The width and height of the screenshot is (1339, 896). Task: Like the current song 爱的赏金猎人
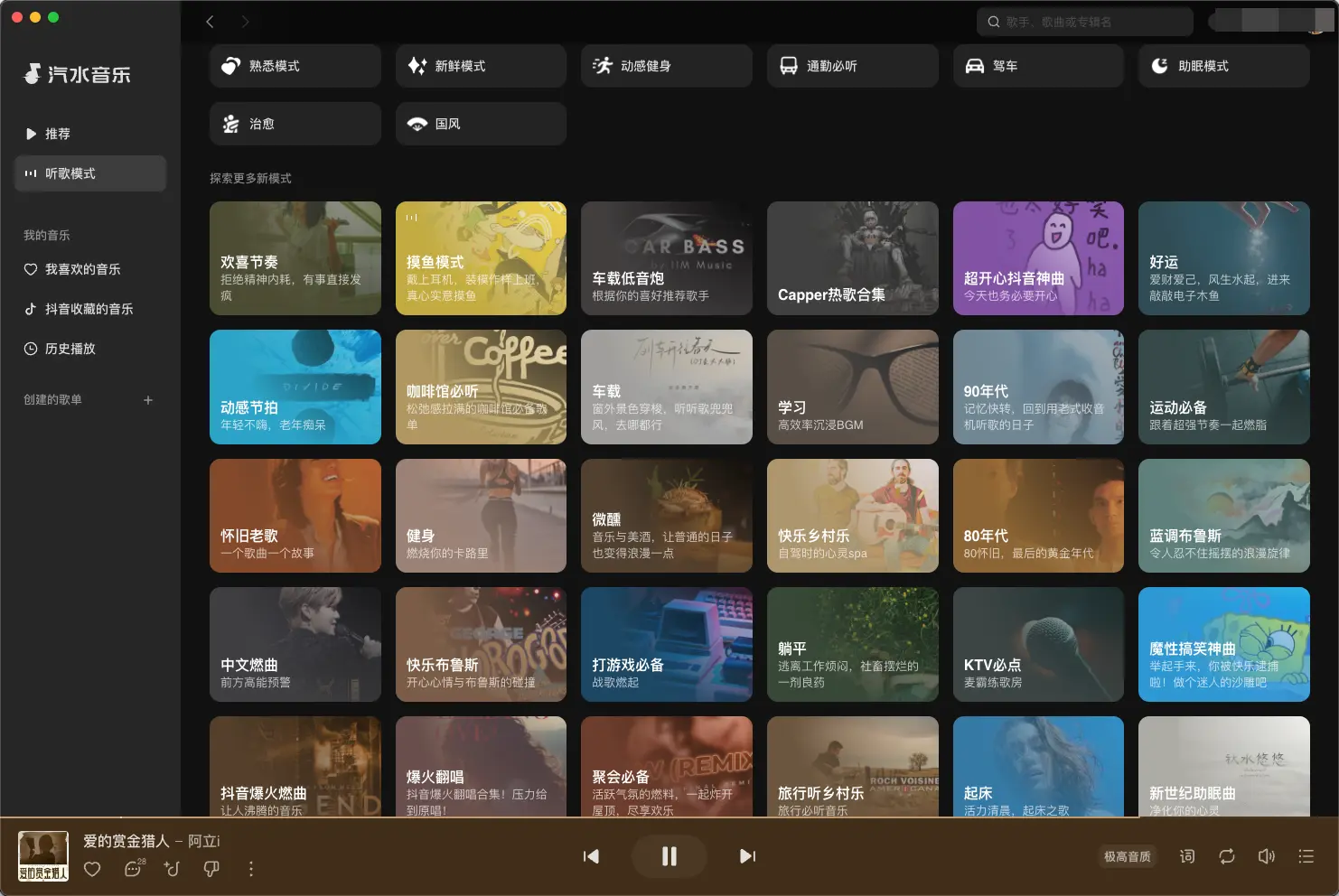(91, 869)
